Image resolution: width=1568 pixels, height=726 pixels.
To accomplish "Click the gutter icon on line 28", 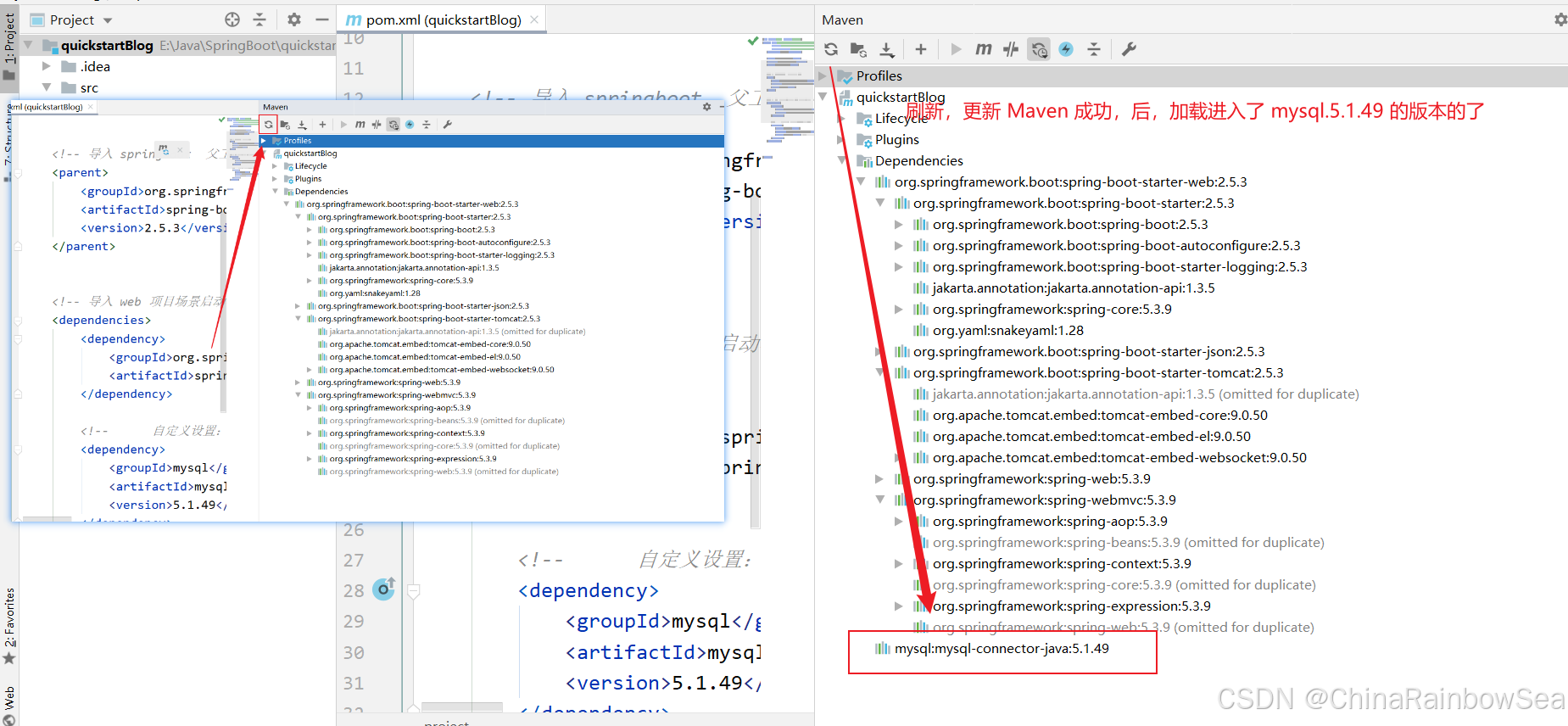I will pos(384,589).
